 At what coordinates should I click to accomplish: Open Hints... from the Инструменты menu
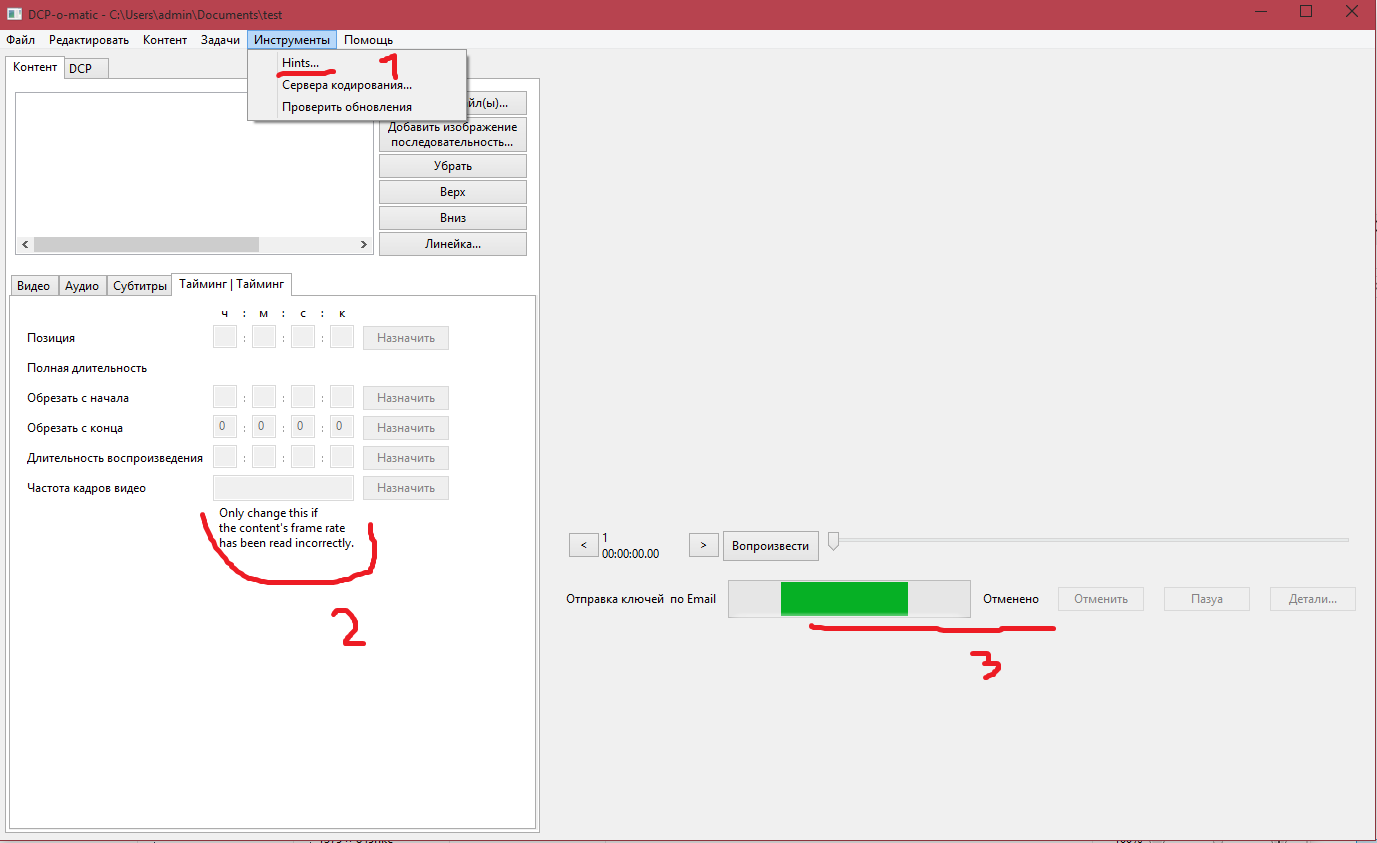click(300, 63)
